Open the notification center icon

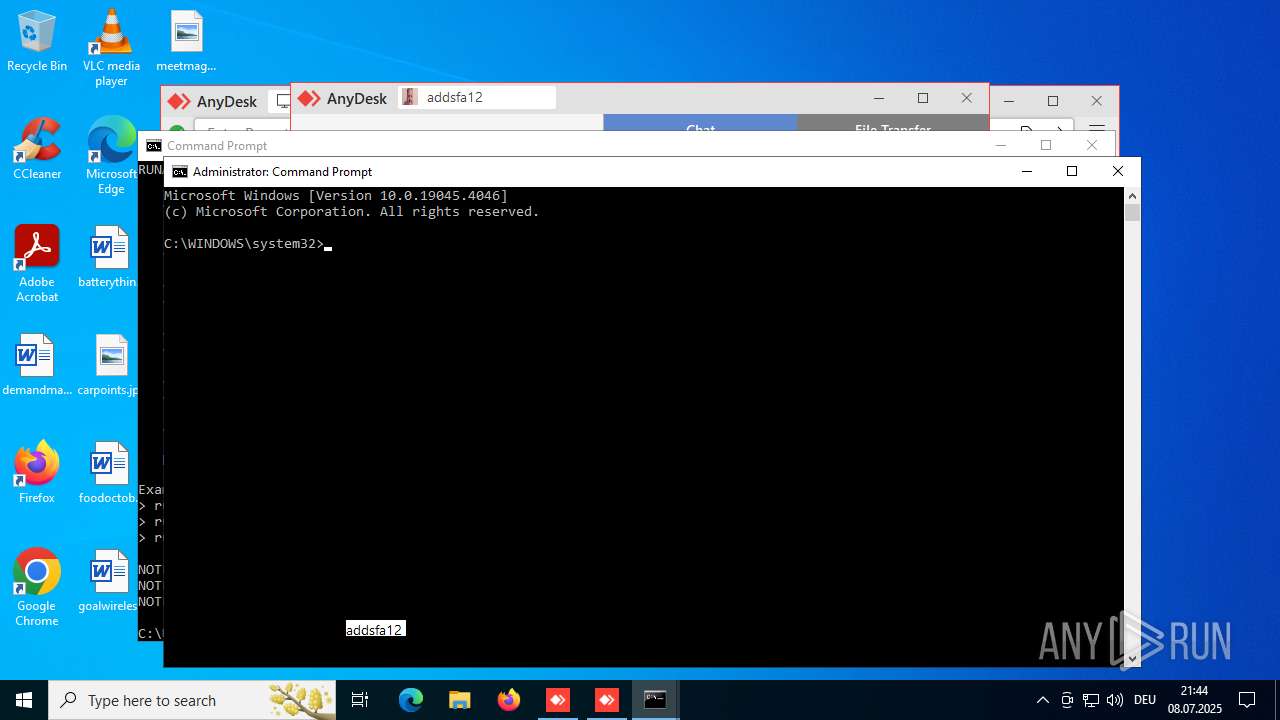click(1247, 700)
